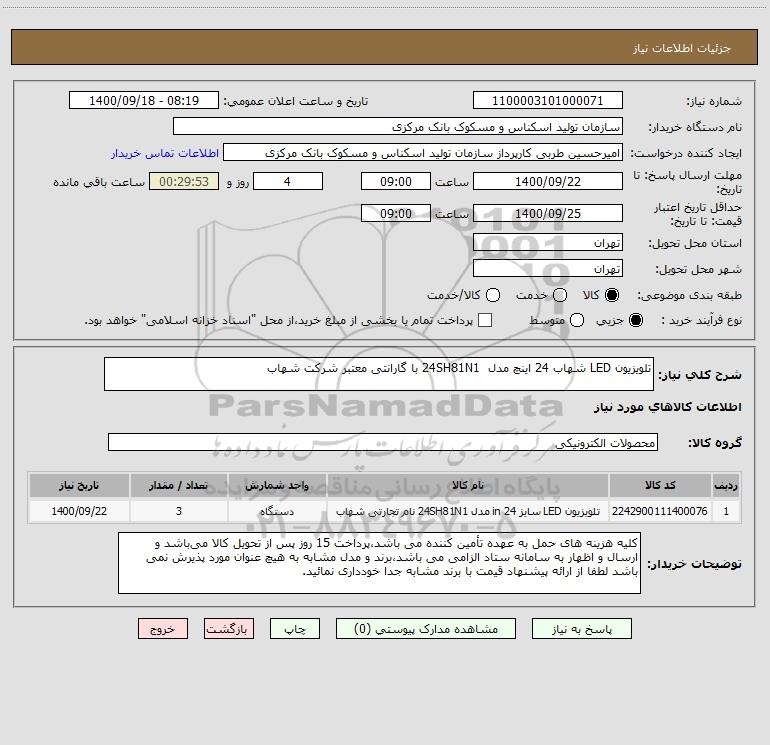Click the چاپ print button
The height and width of the screenshot is (745, 770).
point(295,629)
